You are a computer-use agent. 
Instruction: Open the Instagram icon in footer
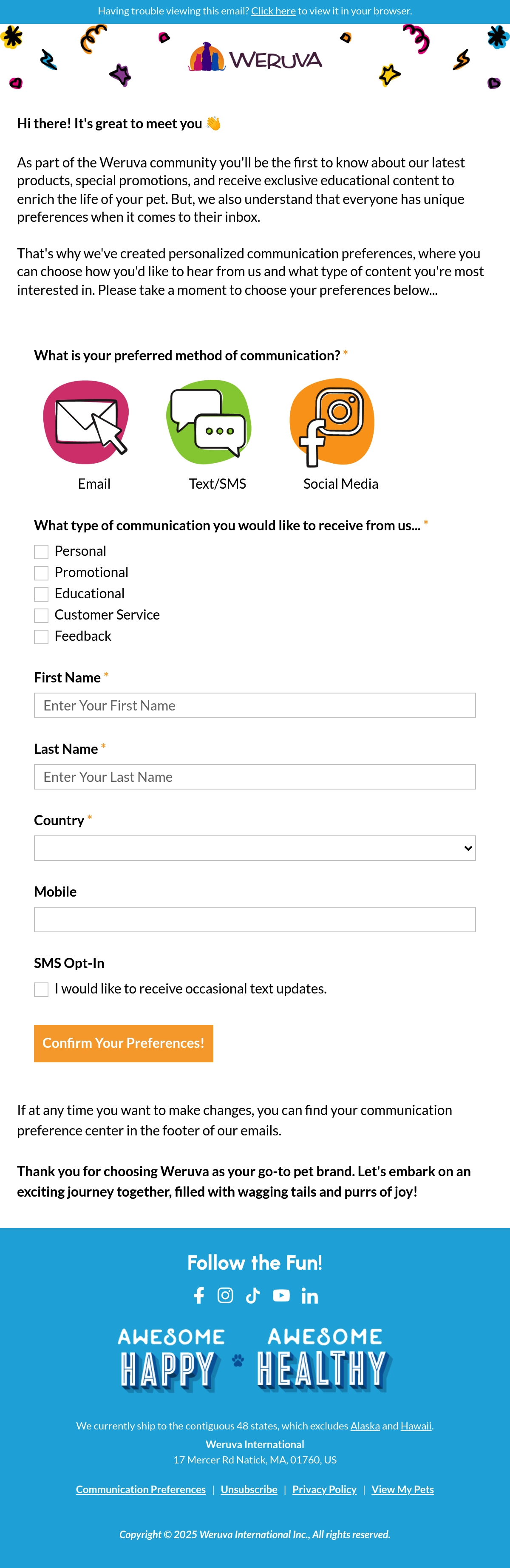pyautogui.click(x=225, y=1295)
